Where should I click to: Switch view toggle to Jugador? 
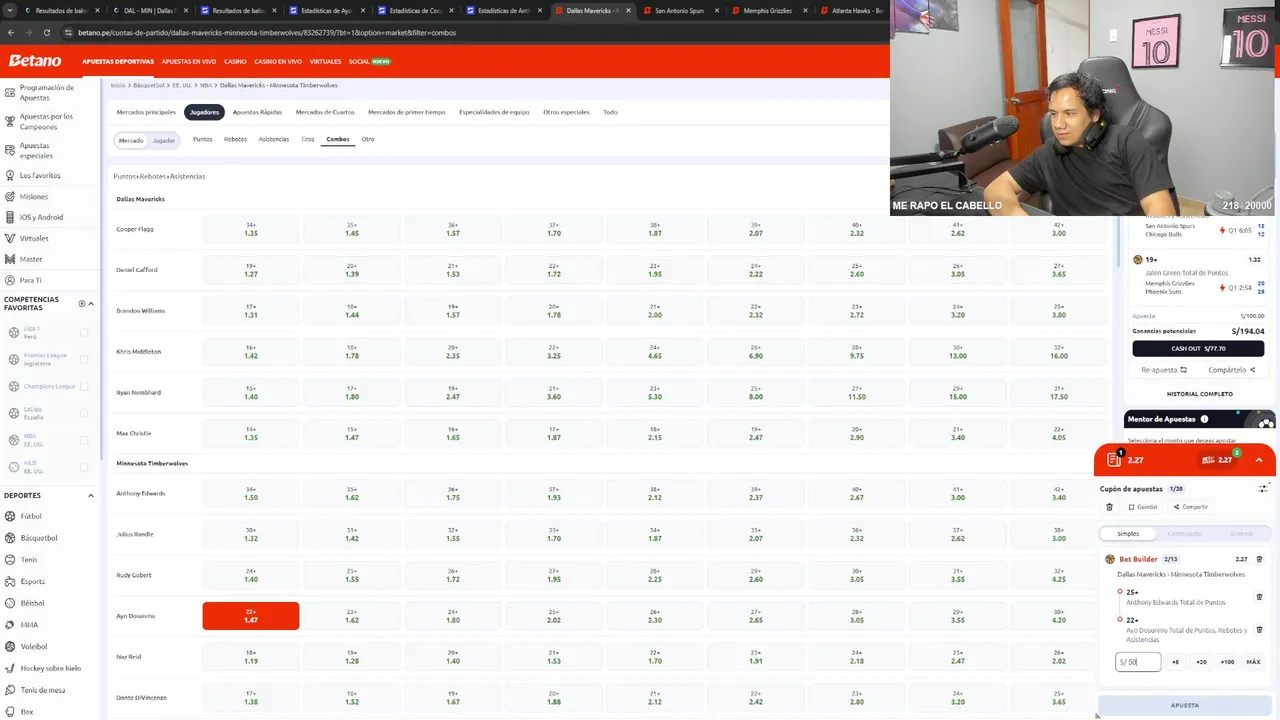pyautogui.click(x=163, y=140)
